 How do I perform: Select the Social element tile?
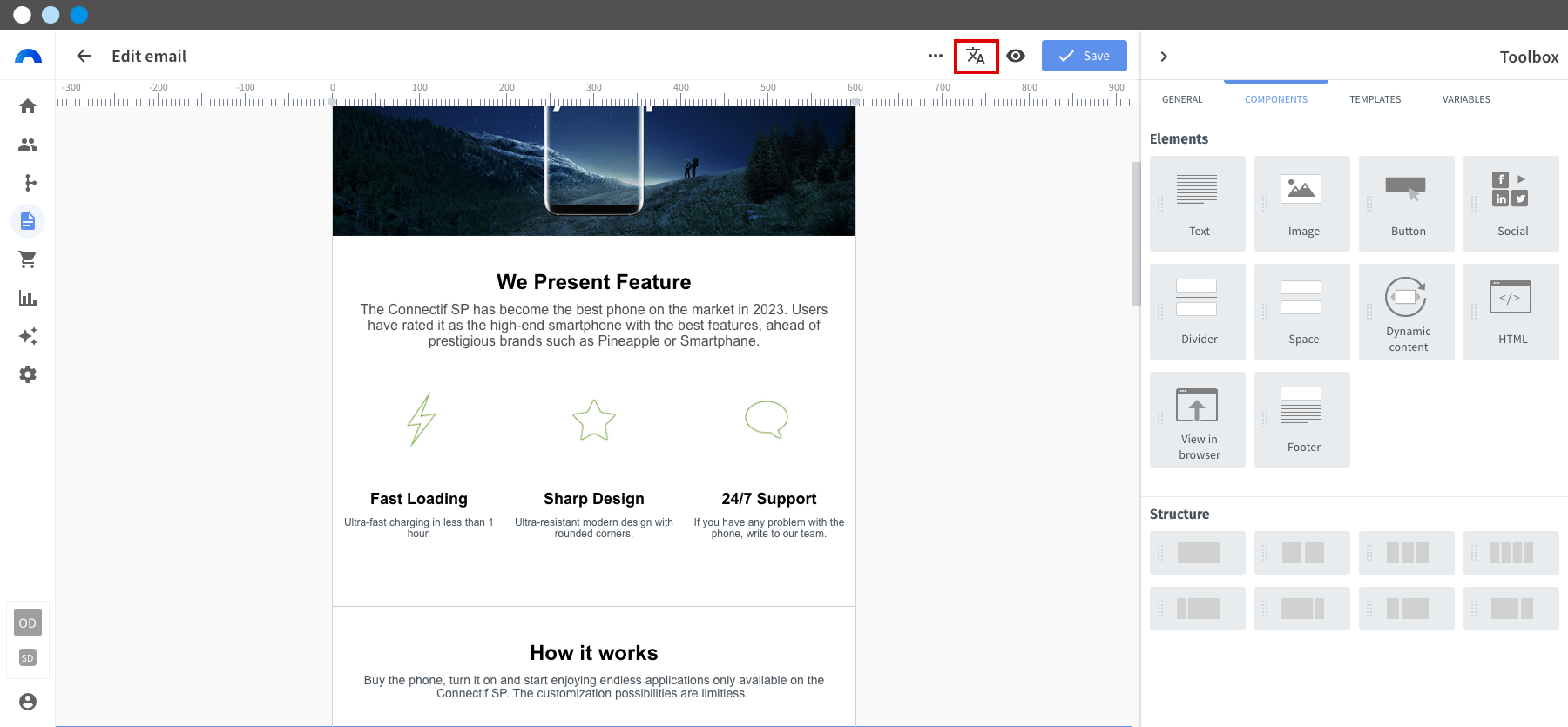1511,204
